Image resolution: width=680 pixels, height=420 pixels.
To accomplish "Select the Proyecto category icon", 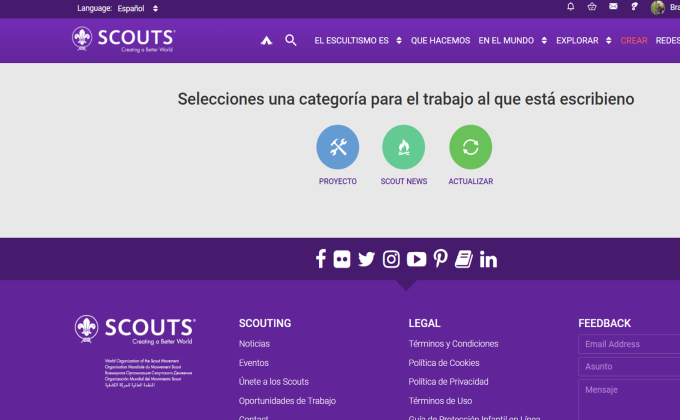I will coord(337,147).
